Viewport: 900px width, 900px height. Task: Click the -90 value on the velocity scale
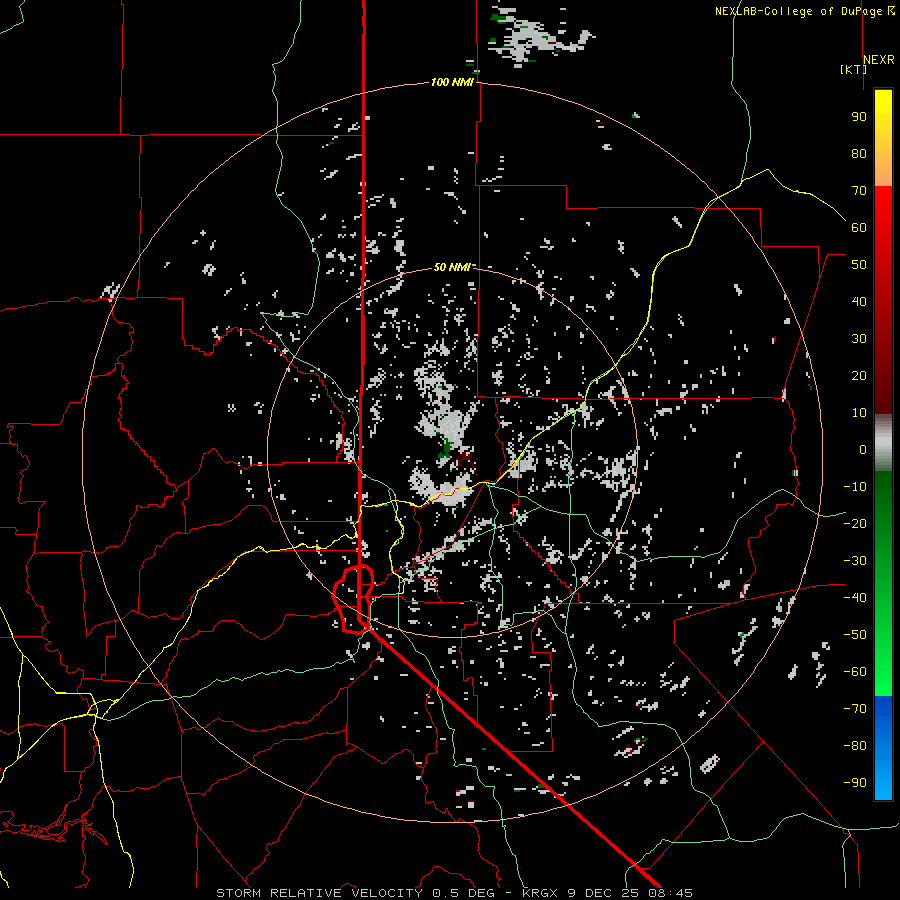[855, 783]
